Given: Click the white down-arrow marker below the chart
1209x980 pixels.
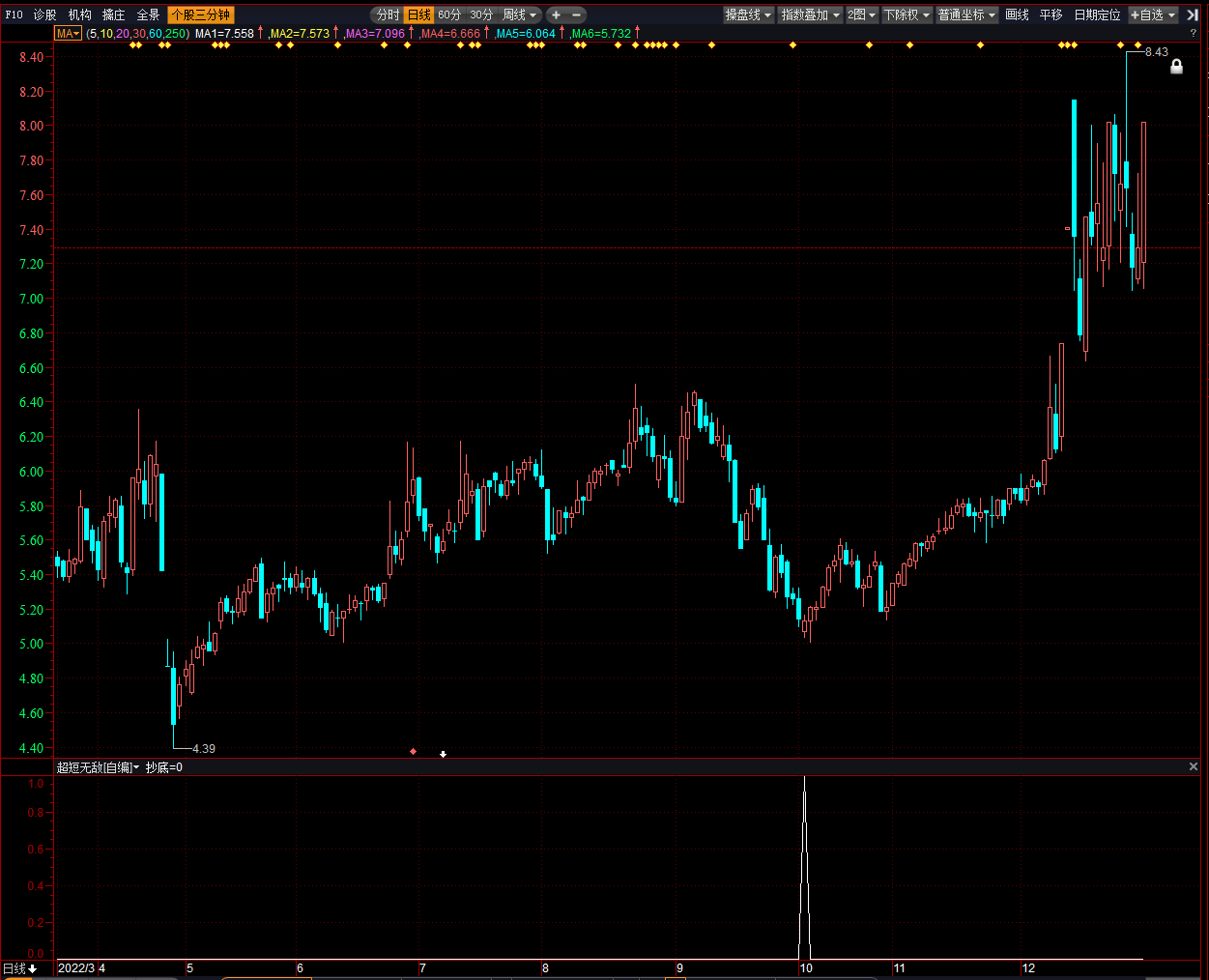Looking at the screenshot, I should click(x=443, y=753).
